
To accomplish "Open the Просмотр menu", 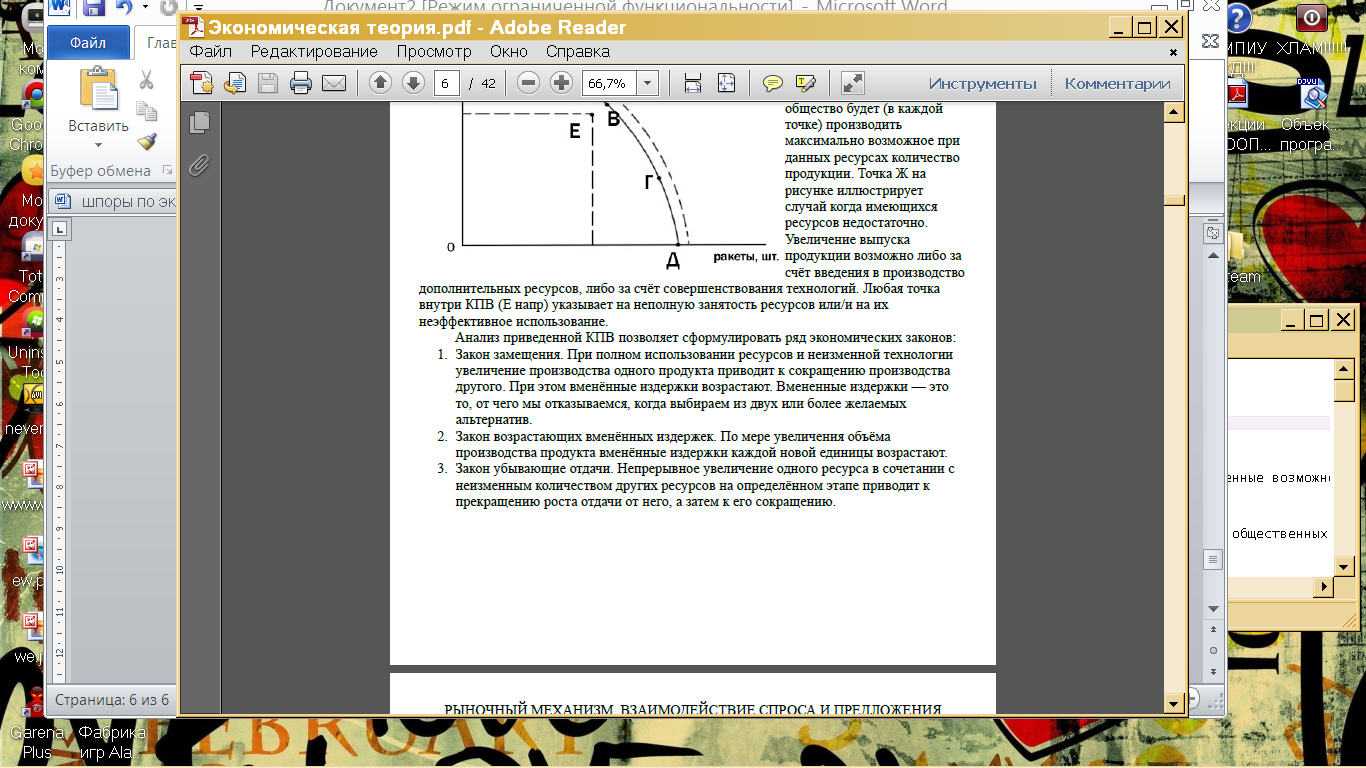I will tap(434, 52).
